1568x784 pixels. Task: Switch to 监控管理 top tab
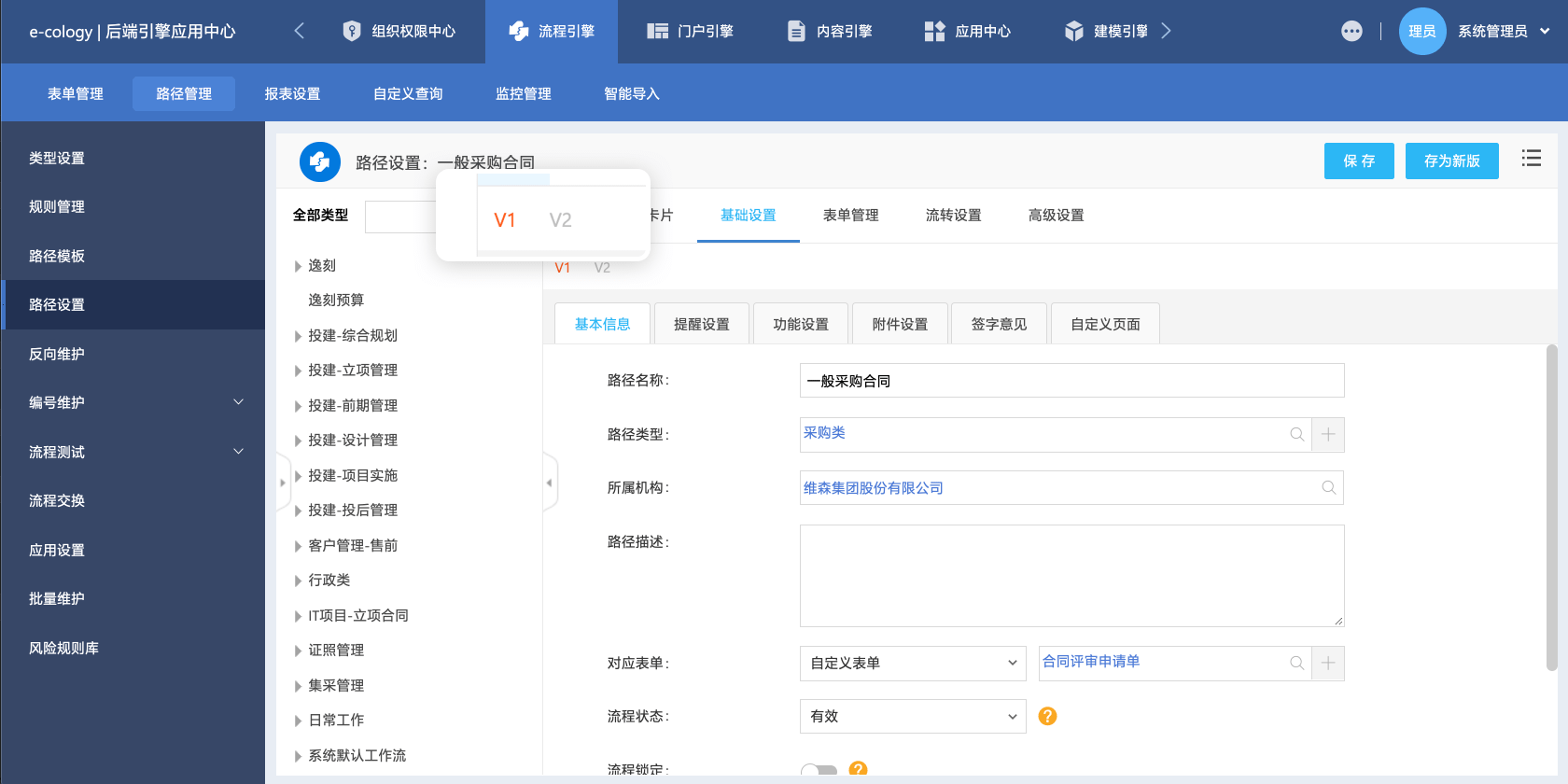click(524, 93)
